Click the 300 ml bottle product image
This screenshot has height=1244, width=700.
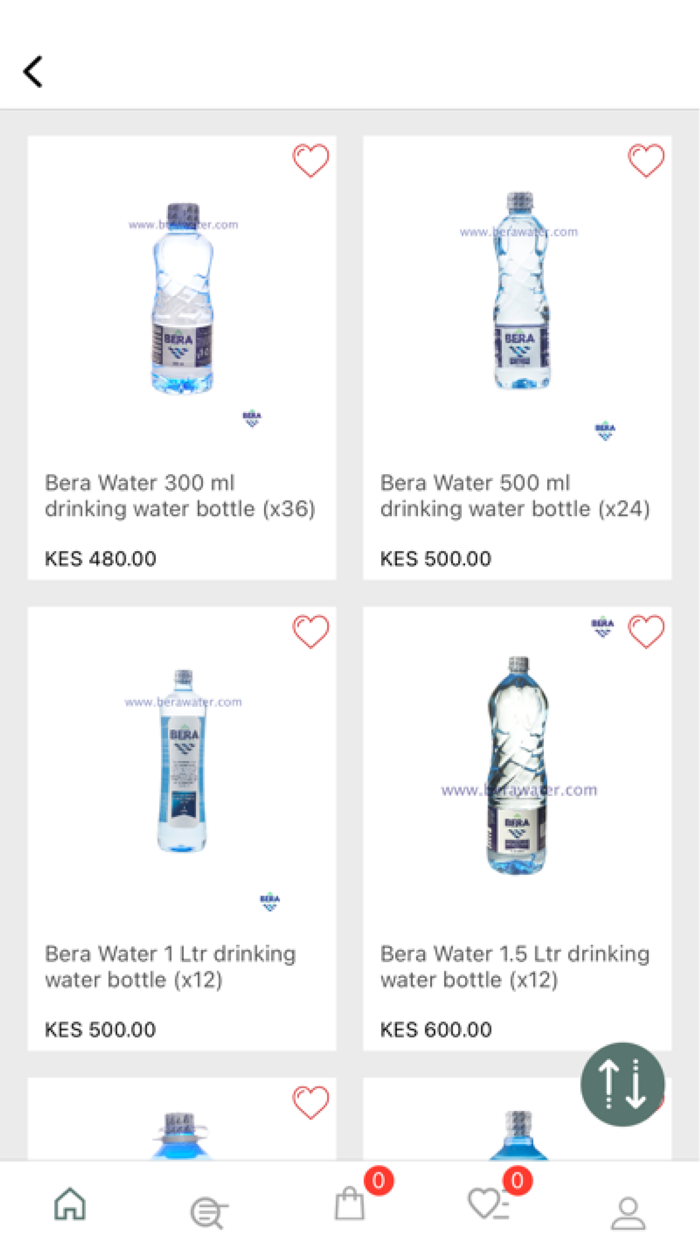click(182, 300)
